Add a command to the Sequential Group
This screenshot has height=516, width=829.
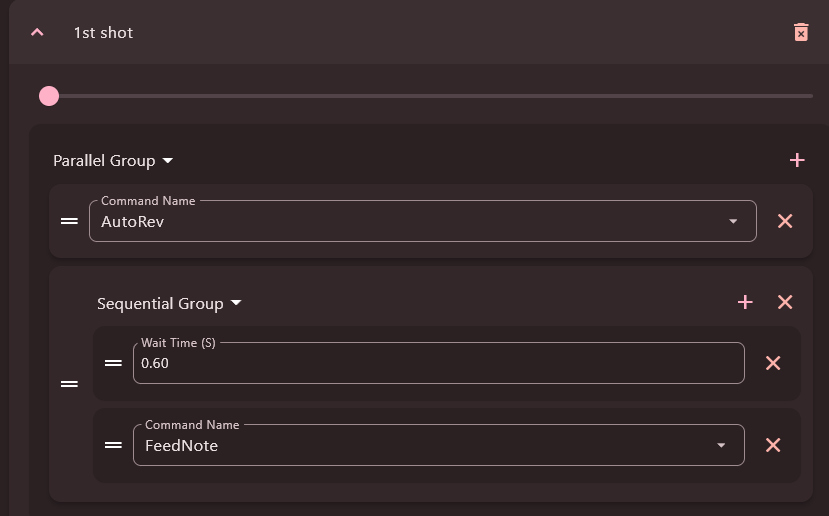click(745, 302)
